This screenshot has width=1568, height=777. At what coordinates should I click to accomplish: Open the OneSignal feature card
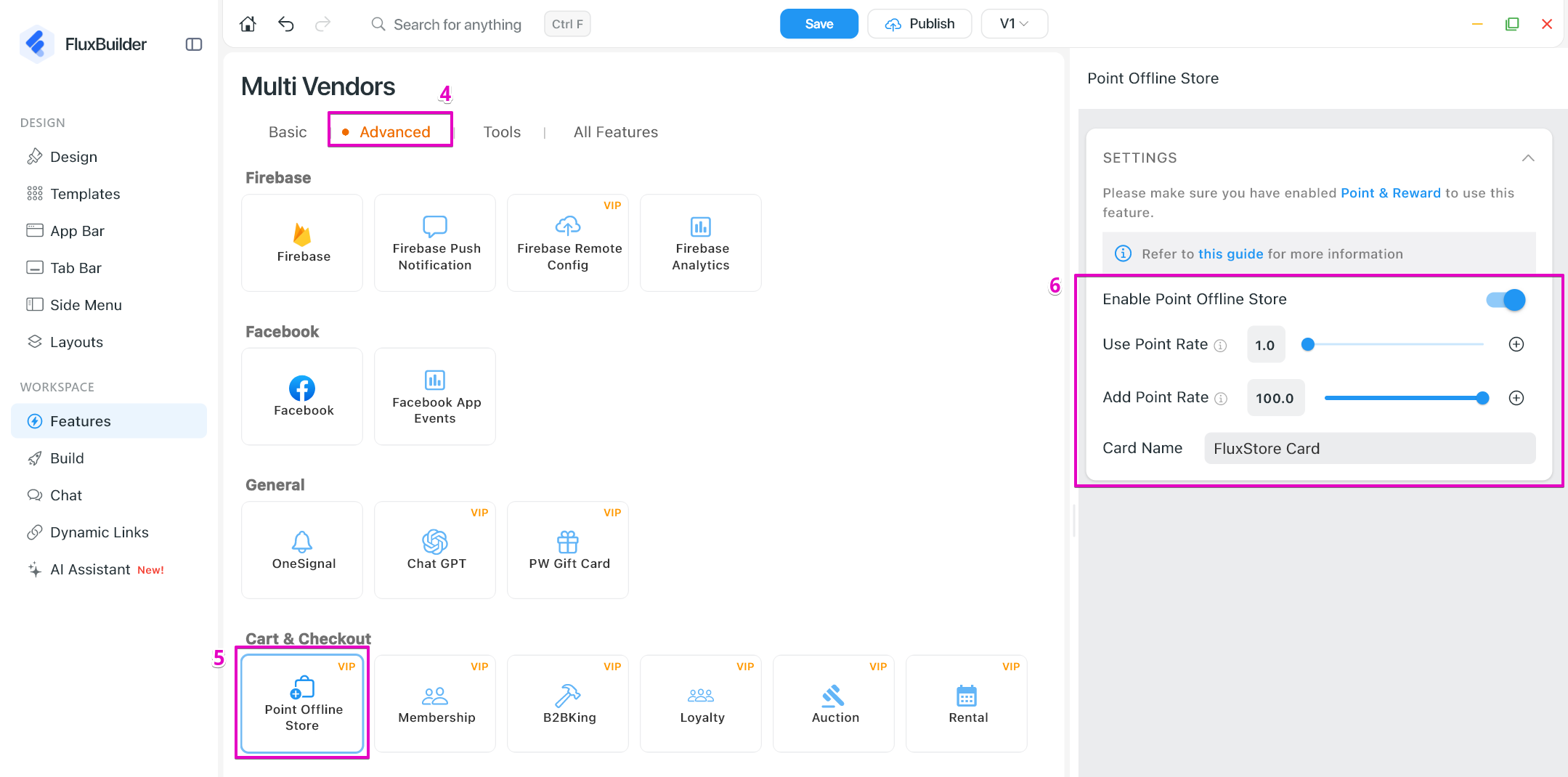302,550
